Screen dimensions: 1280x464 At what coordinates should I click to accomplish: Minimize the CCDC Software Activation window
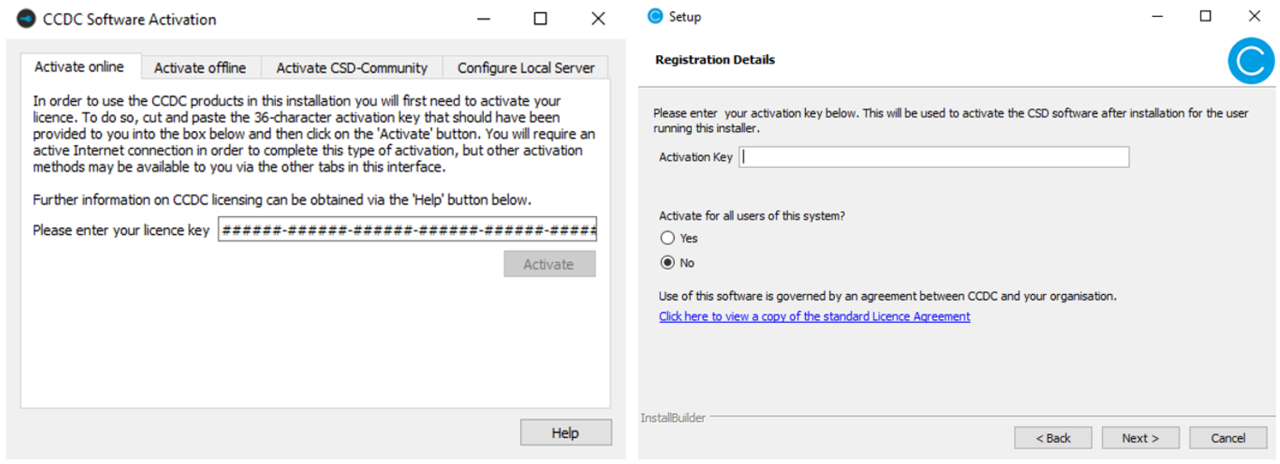(x=483, y=19)
